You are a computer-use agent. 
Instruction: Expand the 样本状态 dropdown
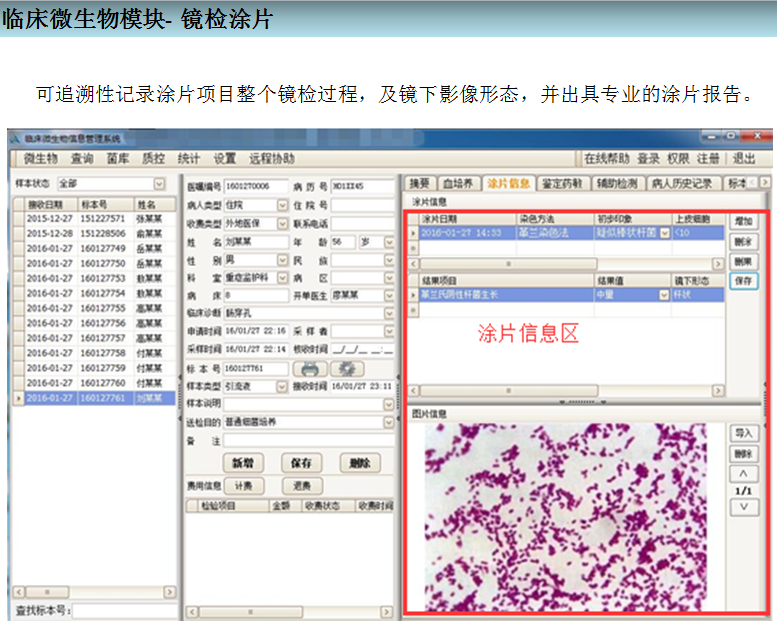[160, 185]
